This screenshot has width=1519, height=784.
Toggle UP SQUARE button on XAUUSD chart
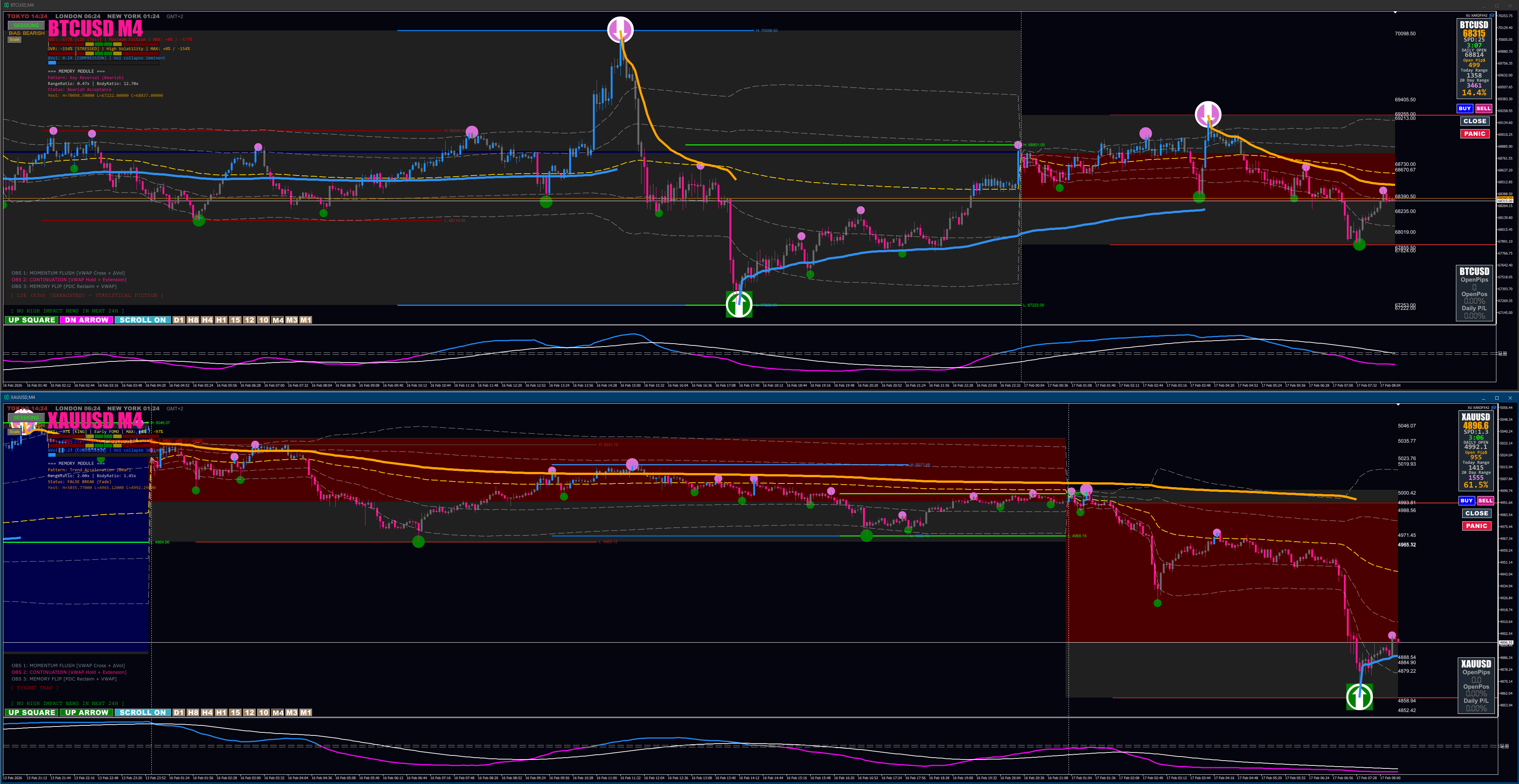(32, 712)
